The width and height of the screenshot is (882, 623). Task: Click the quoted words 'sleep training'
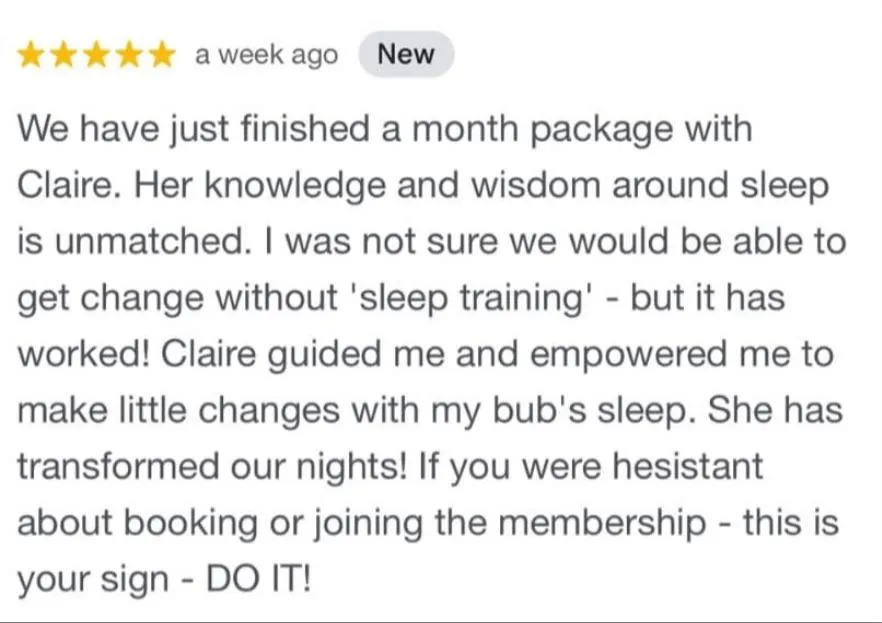click(516, 299)
